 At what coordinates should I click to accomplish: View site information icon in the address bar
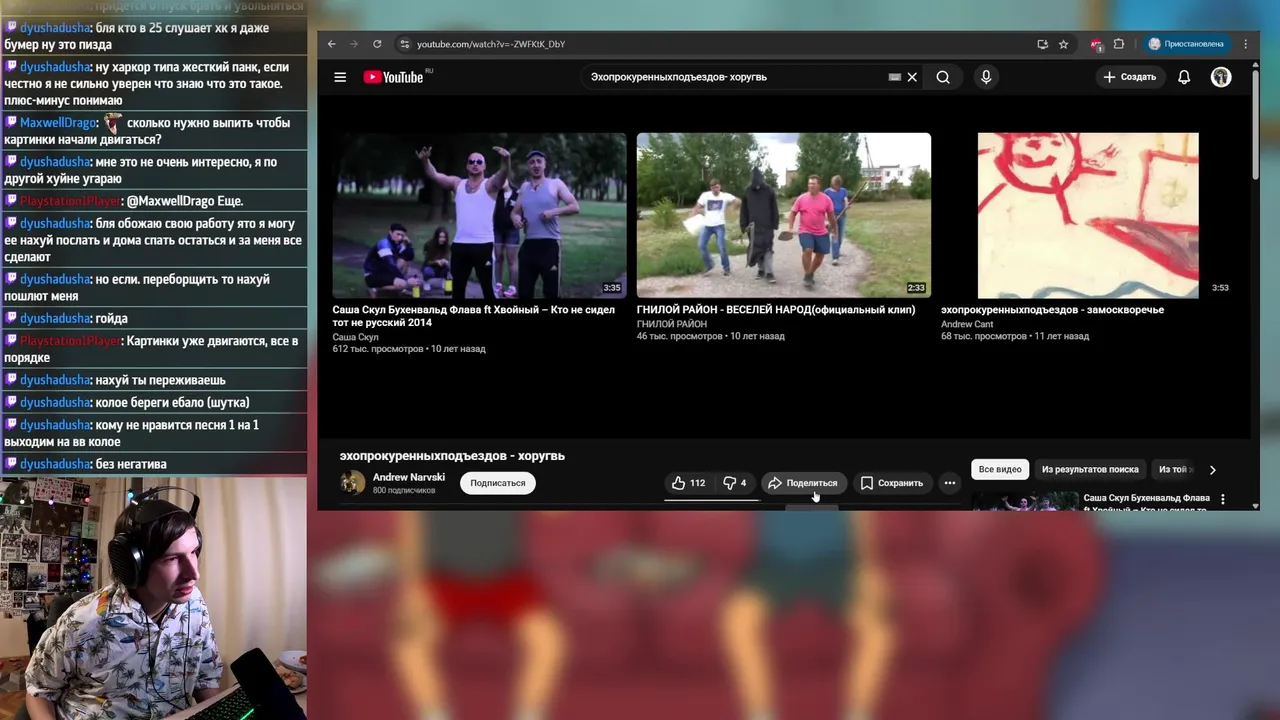tap(404, 44)
